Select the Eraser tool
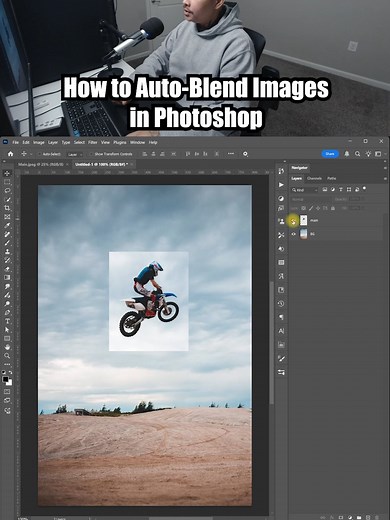This screenshot has height=520, width=390. click(7, 269)
